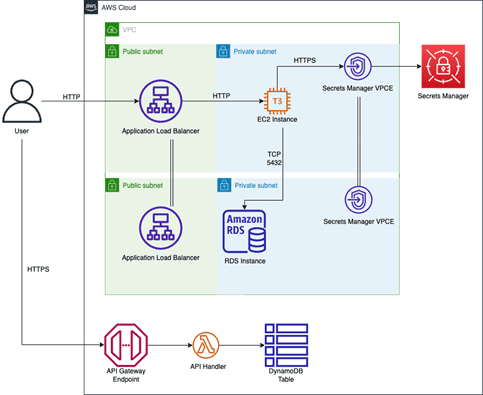Select the upper Application Load Balancer icon

pyautogui.click(x=161, y=101)
